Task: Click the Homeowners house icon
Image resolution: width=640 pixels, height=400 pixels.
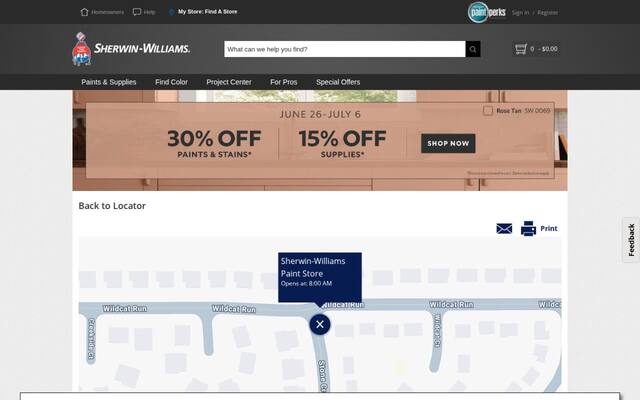Action: point(84,12)
